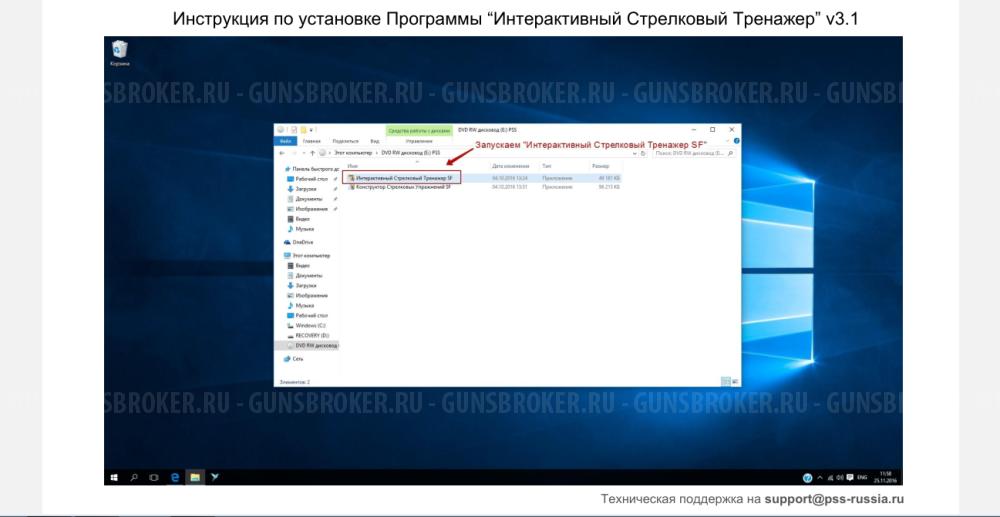1000x517 pixels.
Task: Select DVD RW дисковод (E:) PSS in address bar
Action: coord(411,153)
